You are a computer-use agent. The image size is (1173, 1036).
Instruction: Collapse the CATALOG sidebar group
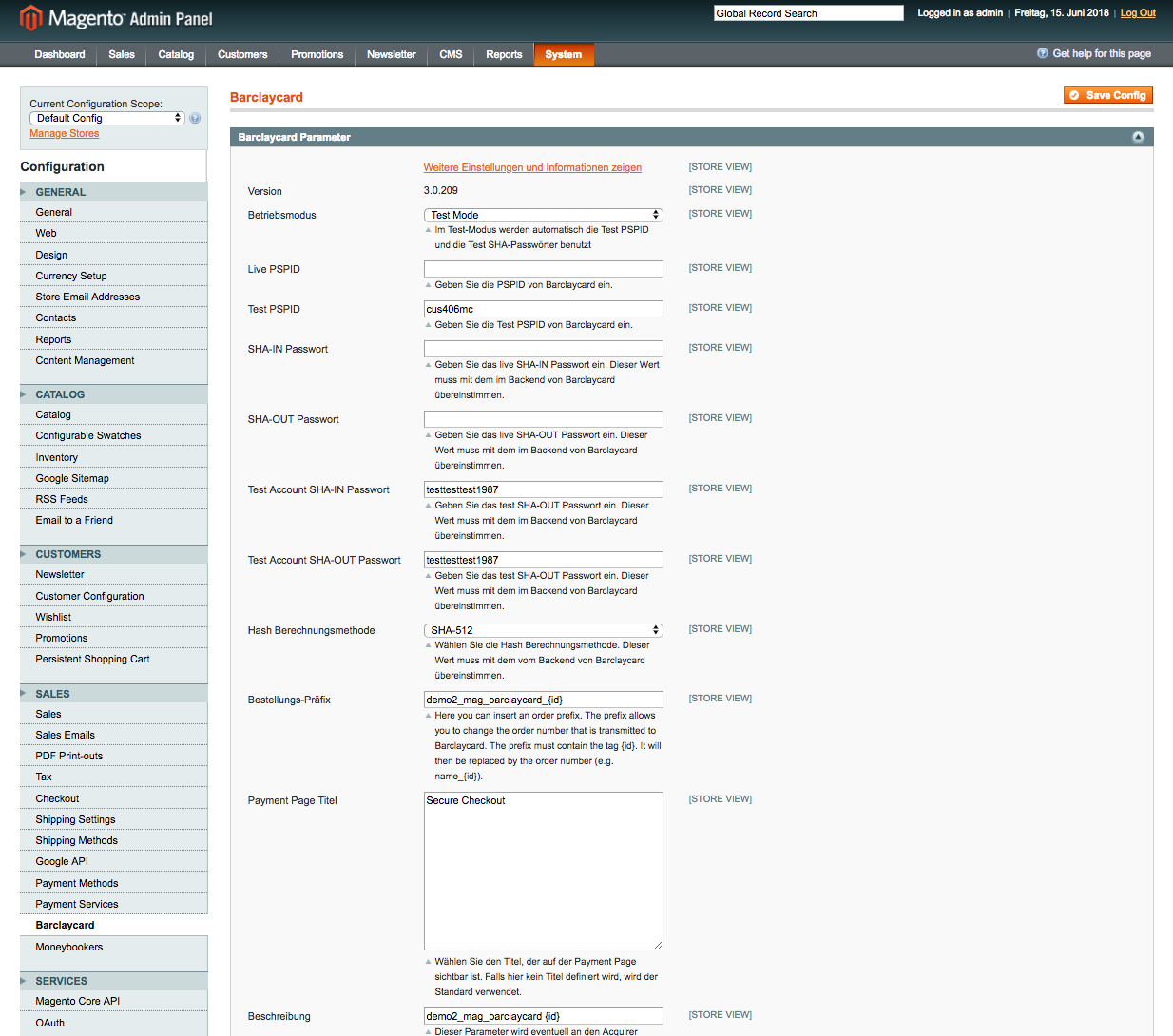click(114, 394)
